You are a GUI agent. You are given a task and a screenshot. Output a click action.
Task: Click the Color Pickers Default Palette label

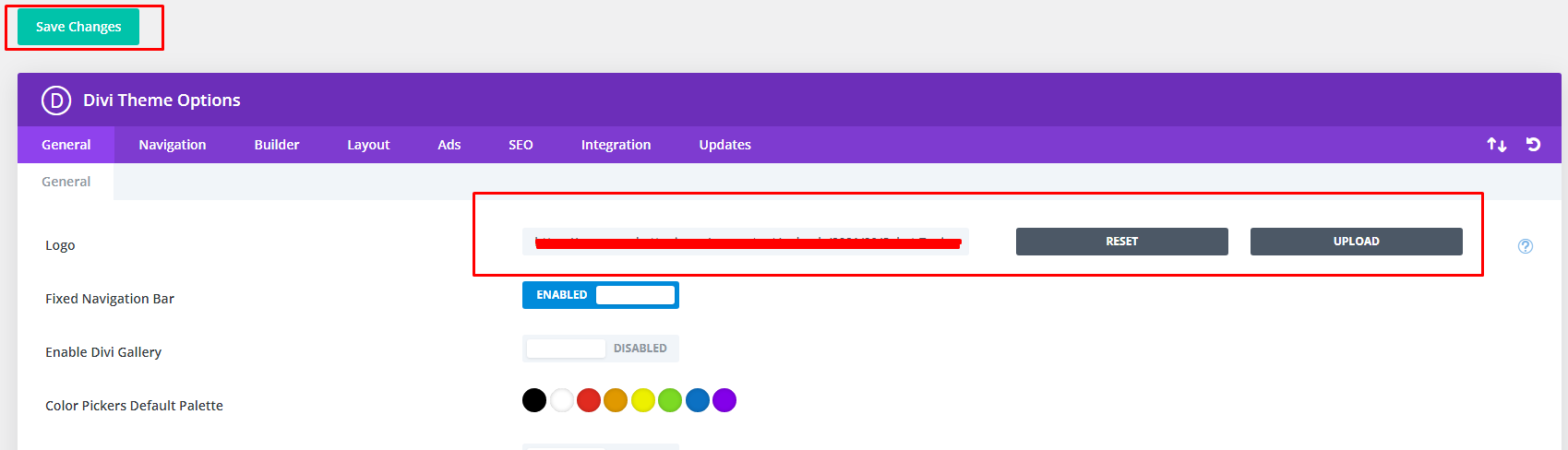(134, 406)
